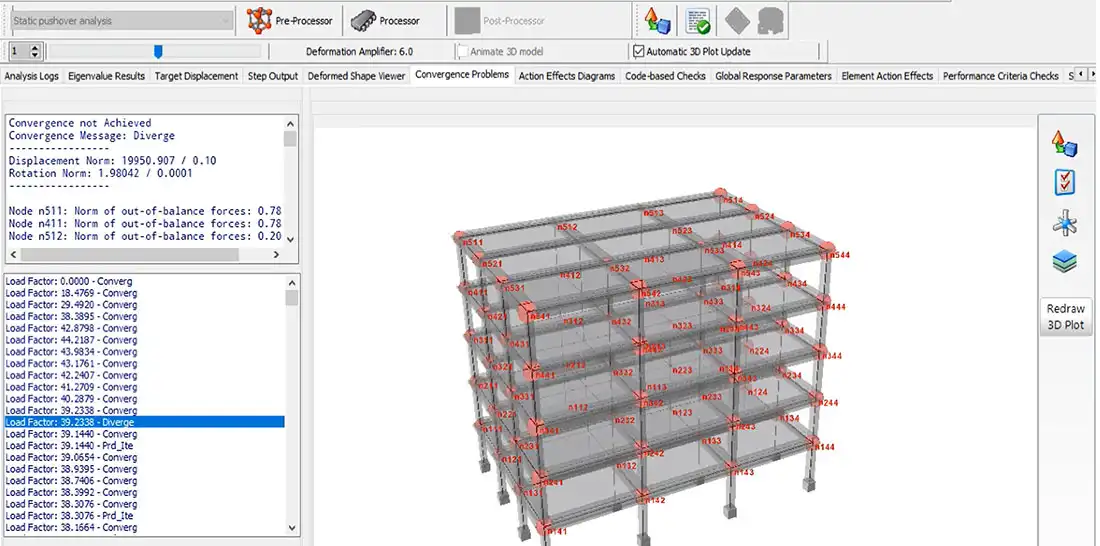Screen dimensions: 1100x546
Task: Switch to the Analysis Logs tab
Action: click(32, 76)
